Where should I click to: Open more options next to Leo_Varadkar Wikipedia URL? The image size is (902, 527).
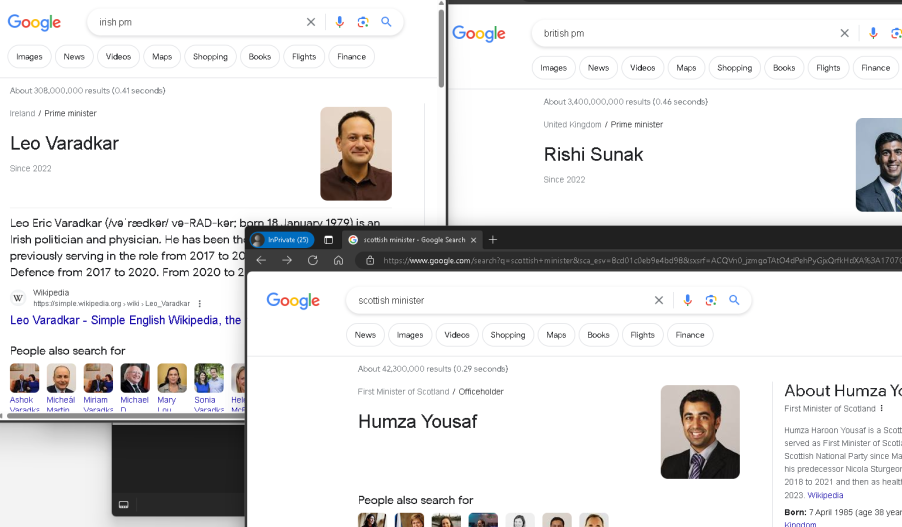pyautogui.click(x=200, y=303)
